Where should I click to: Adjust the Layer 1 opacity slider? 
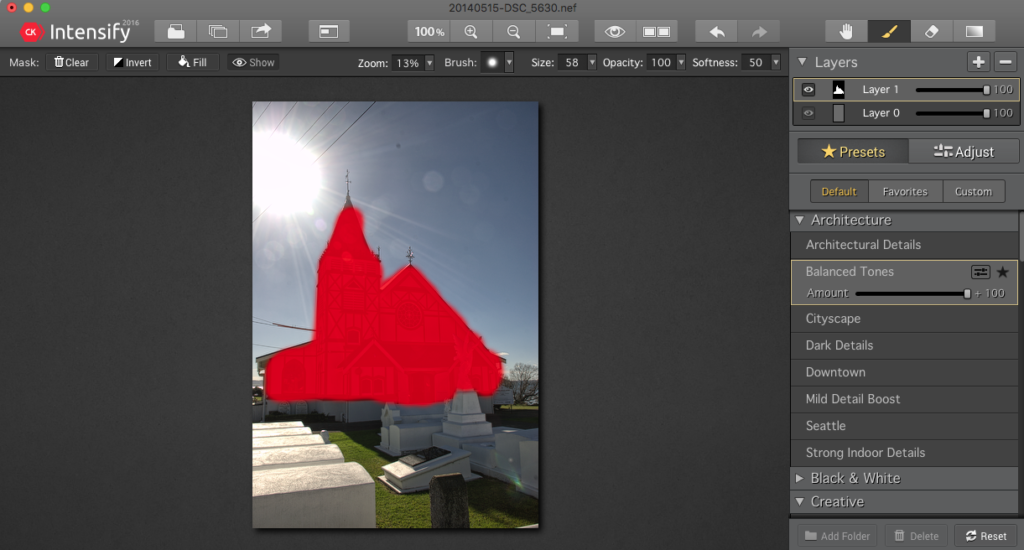click(953, 89)
